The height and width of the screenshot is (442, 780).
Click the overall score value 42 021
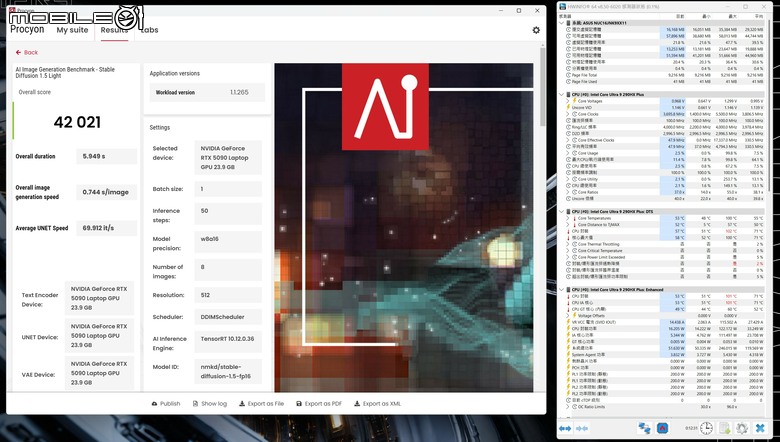tap(77, 122)
